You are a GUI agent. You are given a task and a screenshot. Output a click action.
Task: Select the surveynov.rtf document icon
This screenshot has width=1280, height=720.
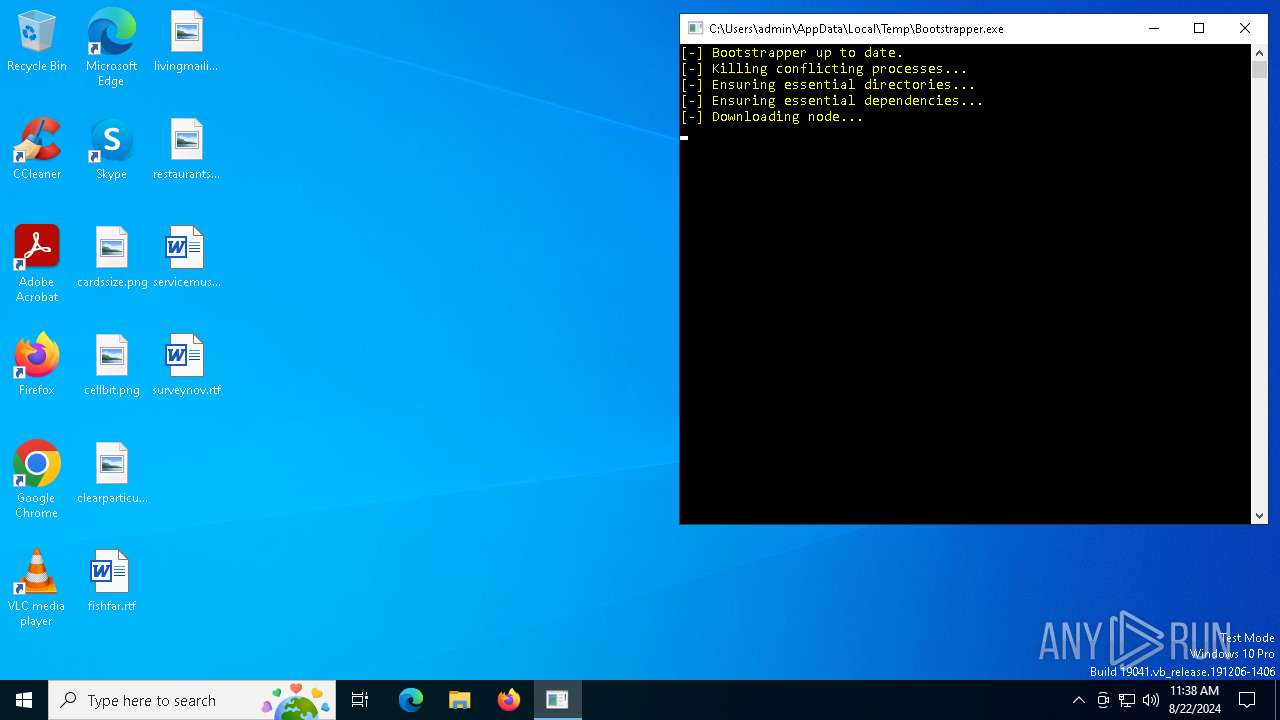[186, 366]
